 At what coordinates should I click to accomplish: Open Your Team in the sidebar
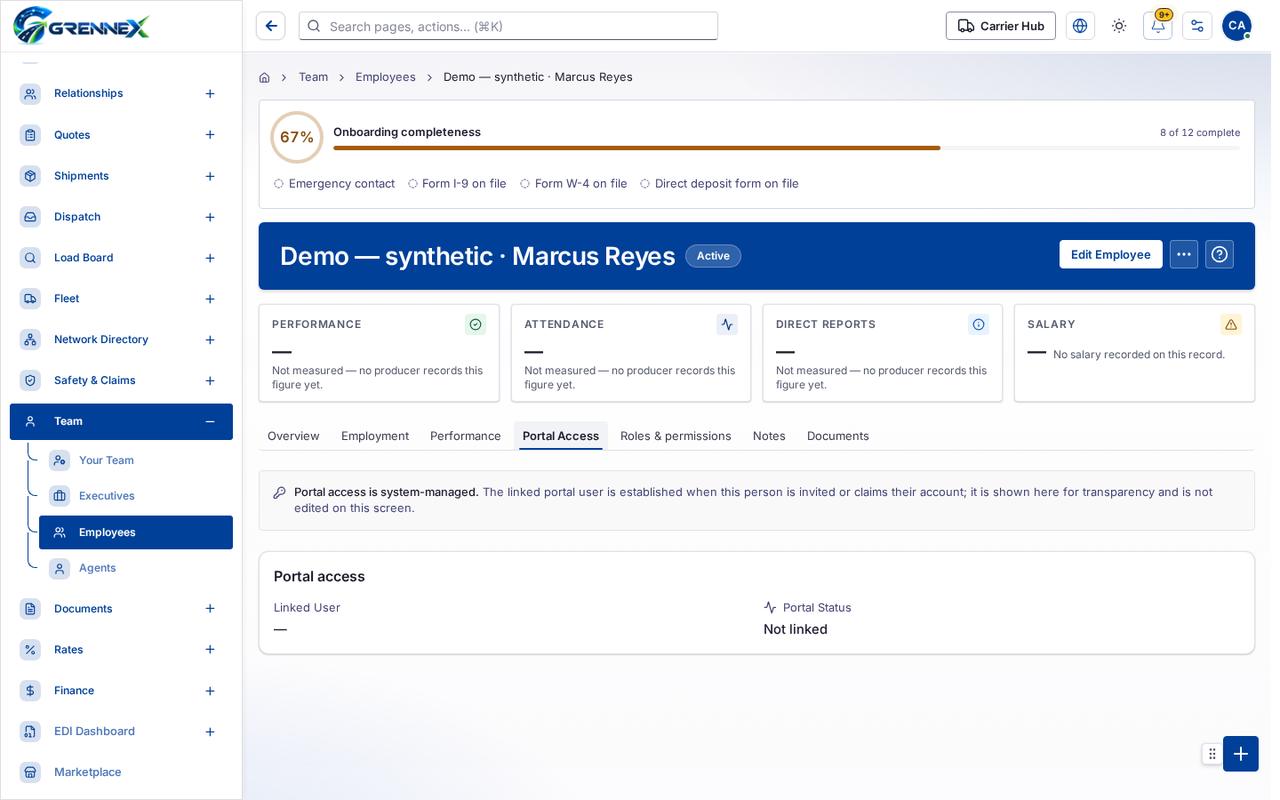pyautogui.click(x=136, y=460)
